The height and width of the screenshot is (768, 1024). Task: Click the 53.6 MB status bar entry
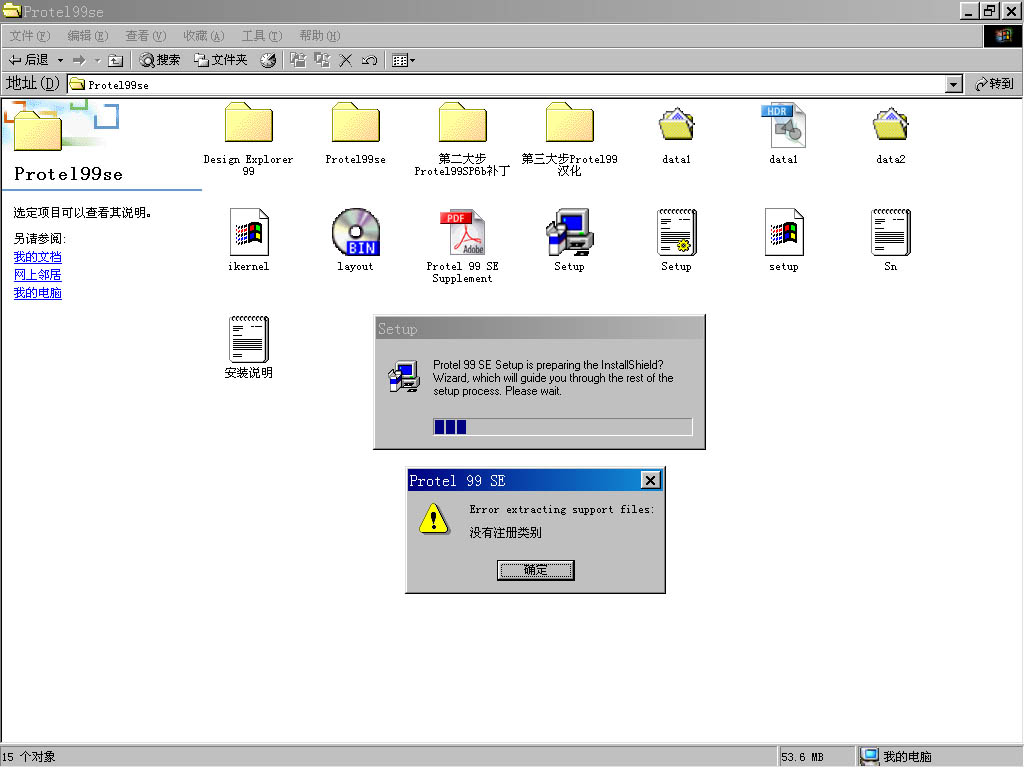point(802,757)
